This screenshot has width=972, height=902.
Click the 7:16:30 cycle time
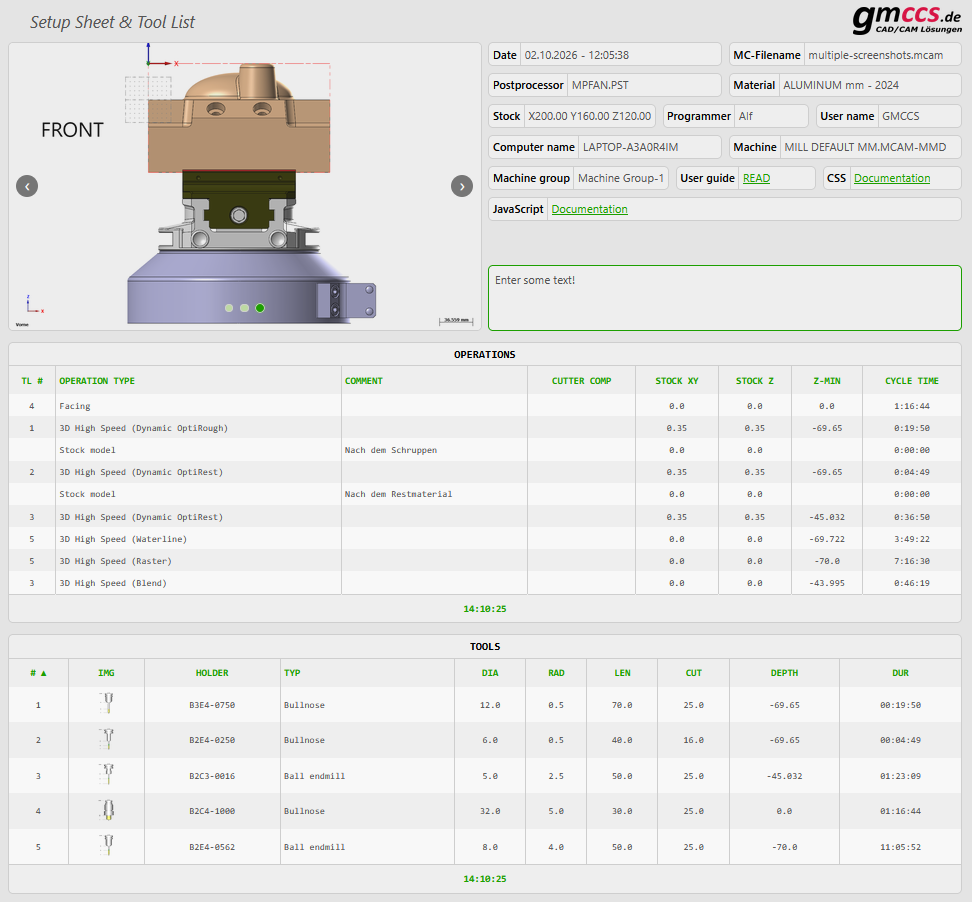coord(912,562)
